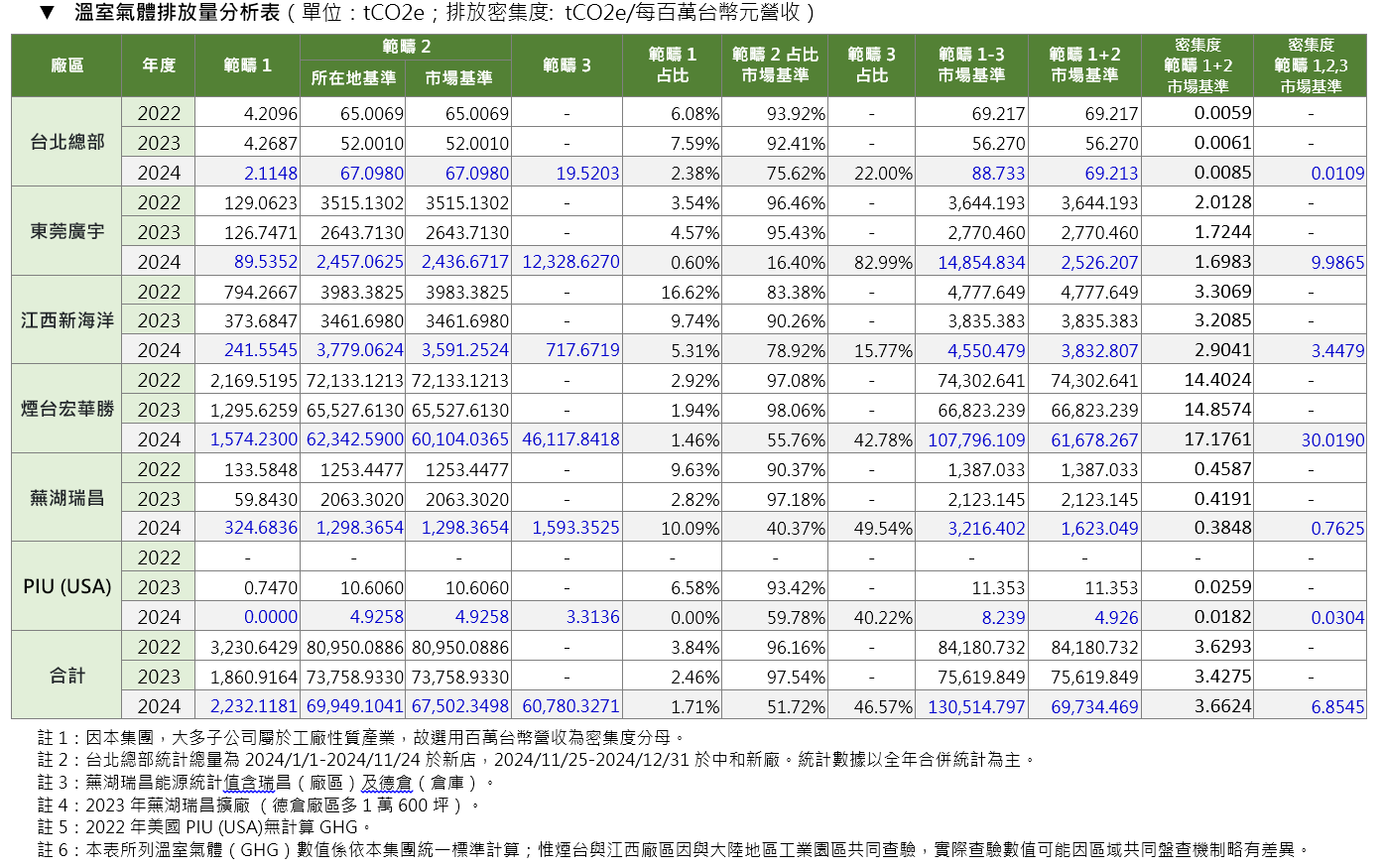
Task: Select the 密集度 範疇 1,2,3 市場基準 header
Action: 1311,65
